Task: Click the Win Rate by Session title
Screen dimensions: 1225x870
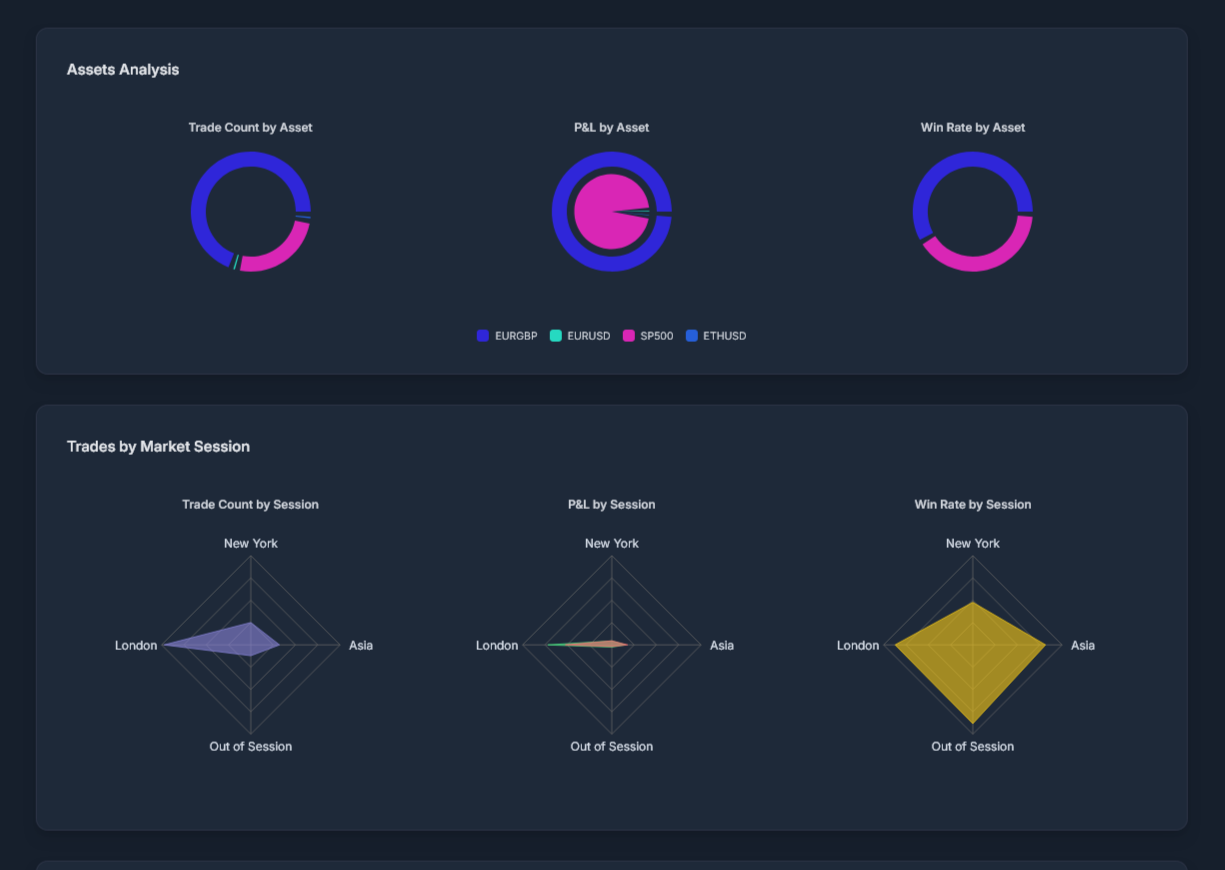Action: pyautogui.click(x=972, y=504)
